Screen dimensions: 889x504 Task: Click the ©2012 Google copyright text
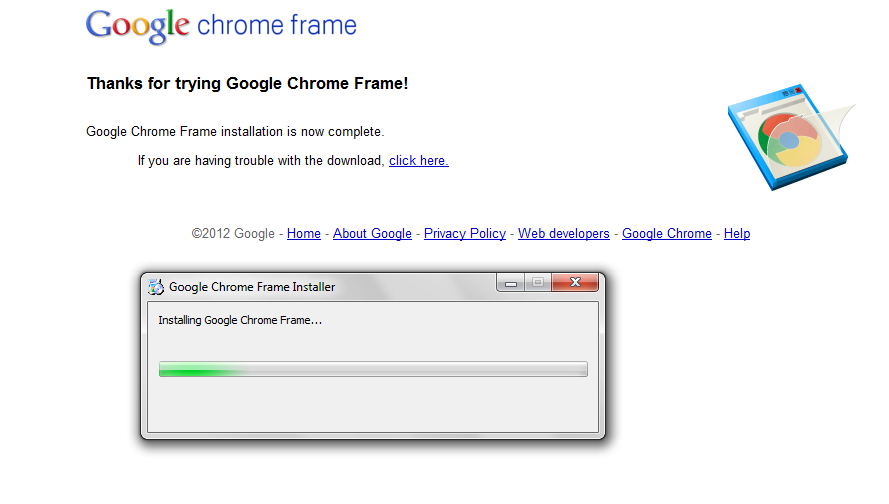click(233, 234)
